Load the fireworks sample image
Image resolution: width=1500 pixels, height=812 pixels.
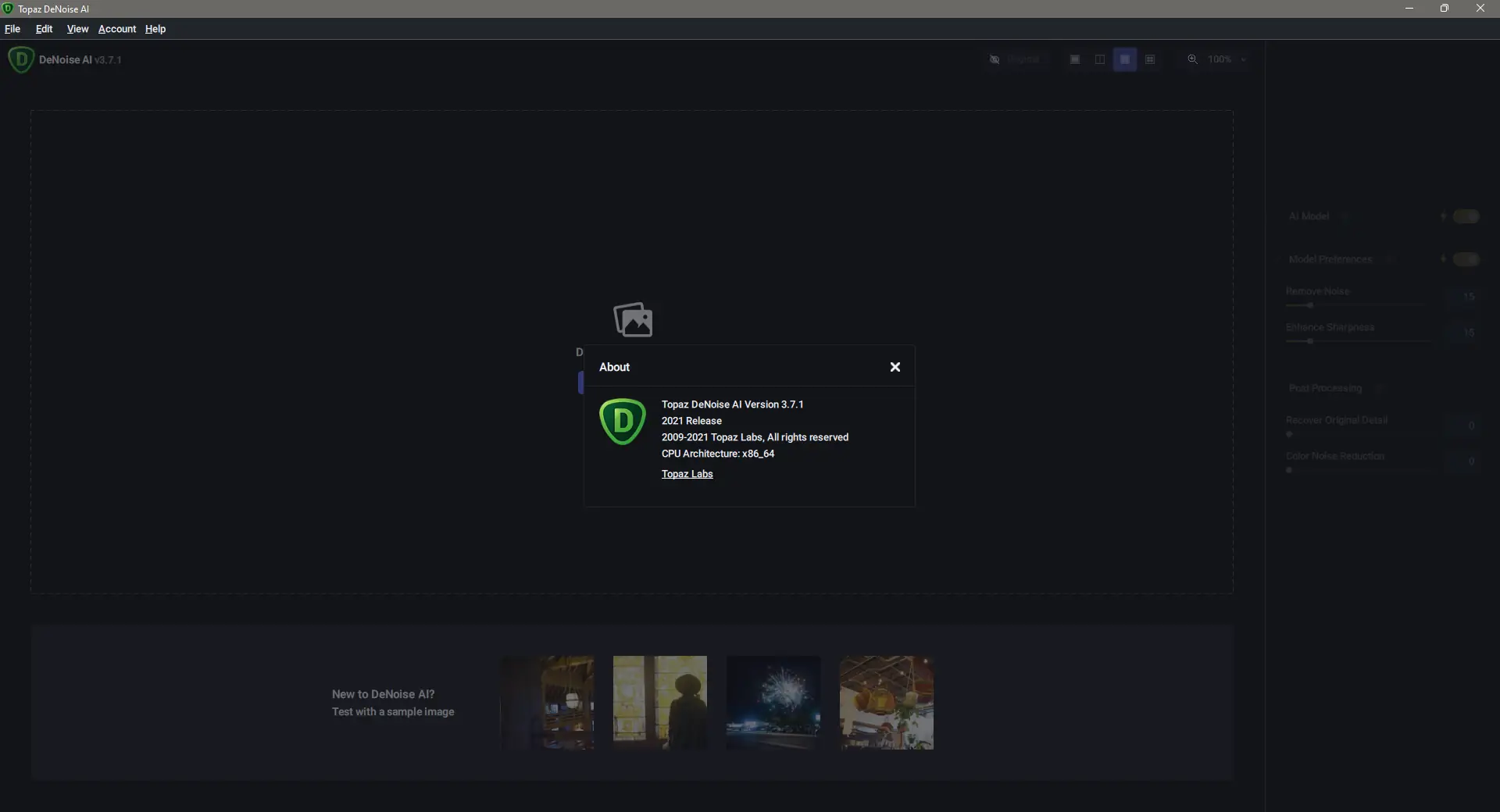[773, 703]
